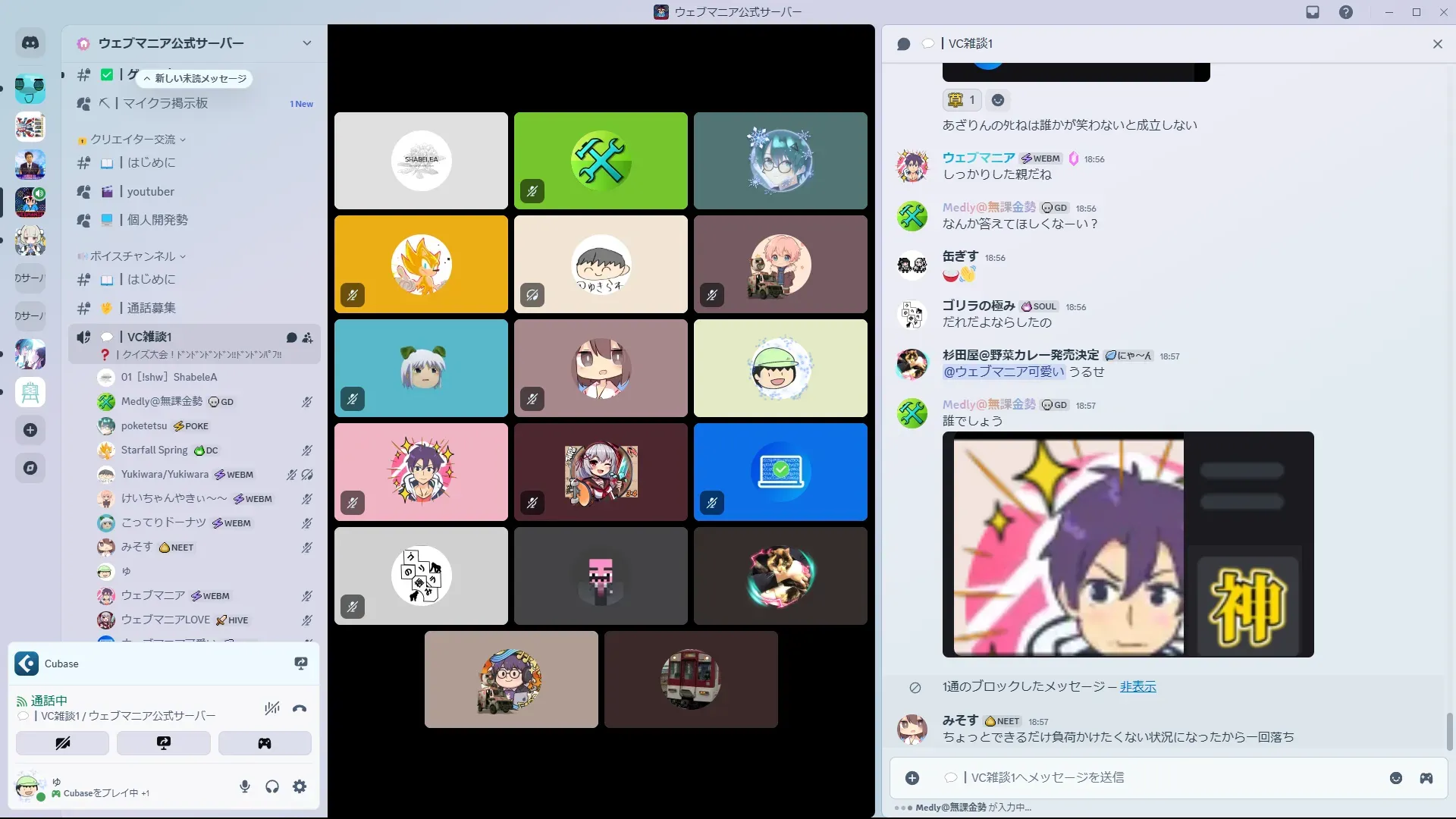This screenshot has height=819, width=1456.
Task: Expand the ウェブマニア公式サーバー server dropdown
Action: click(x=306, y=43)
